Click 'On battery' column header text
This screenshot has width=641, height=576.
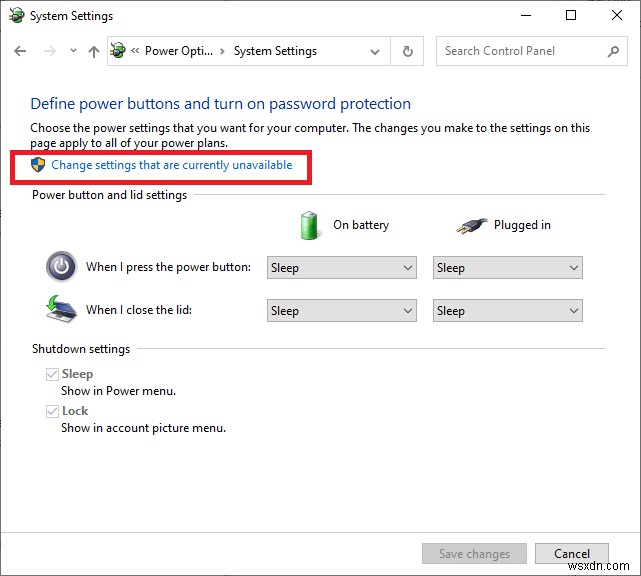(361, 225)
